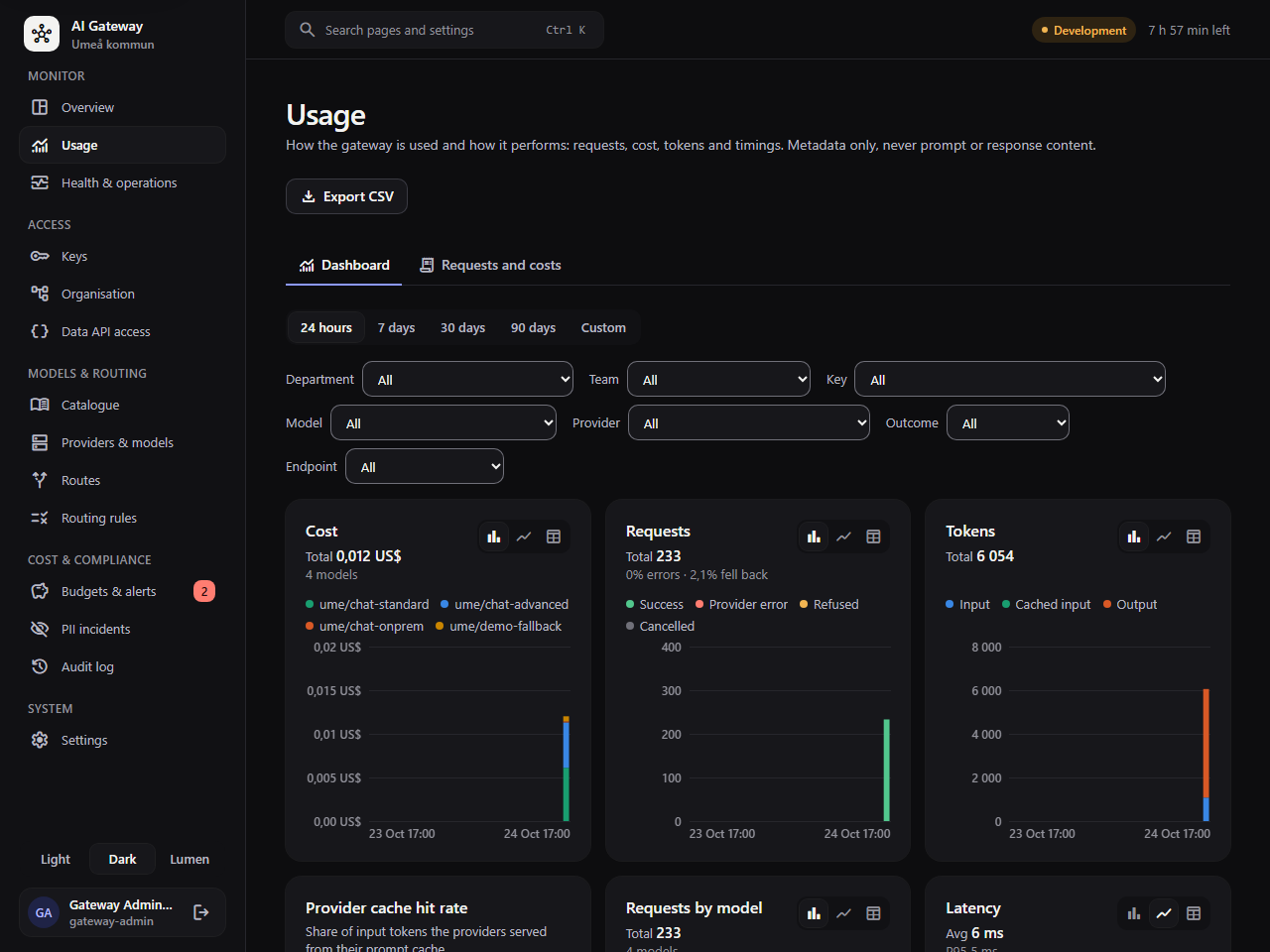
Task: Go to Providers & models page
Action: click(122, 442)
